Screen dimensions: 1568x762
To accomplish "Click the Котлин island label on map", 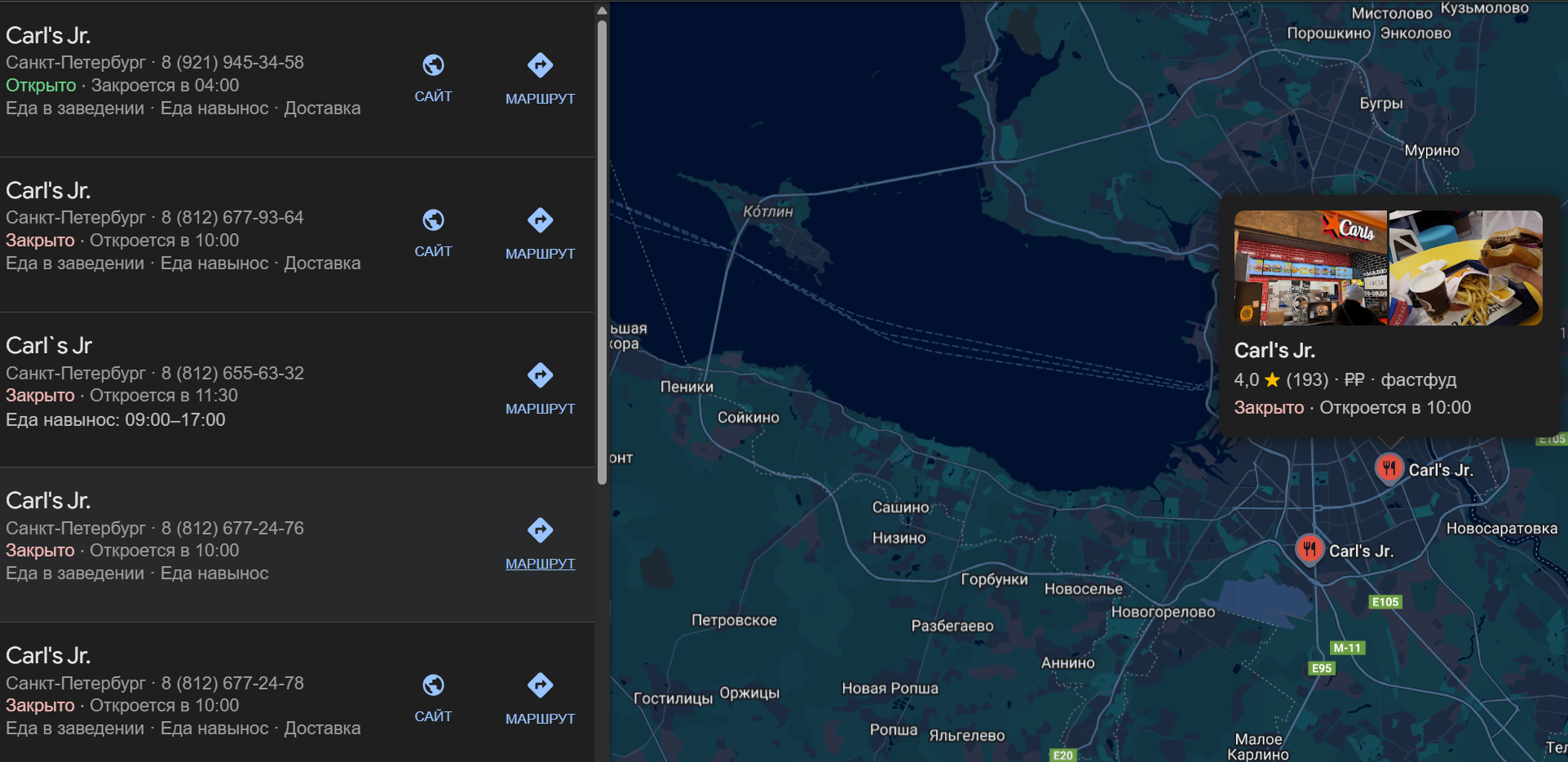I will coord(768,211).
